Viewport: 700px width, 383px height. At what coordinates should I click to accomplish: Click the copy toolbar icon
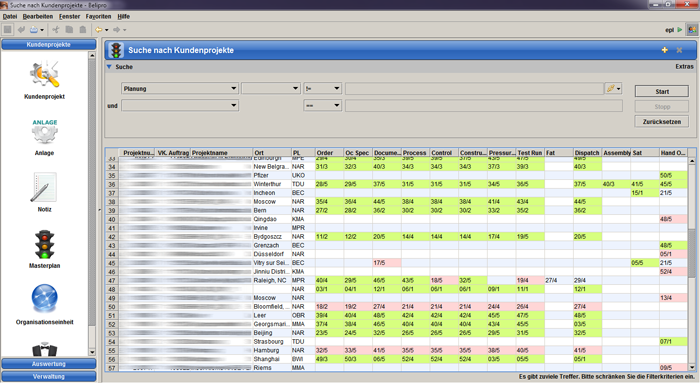pos(69,29)
